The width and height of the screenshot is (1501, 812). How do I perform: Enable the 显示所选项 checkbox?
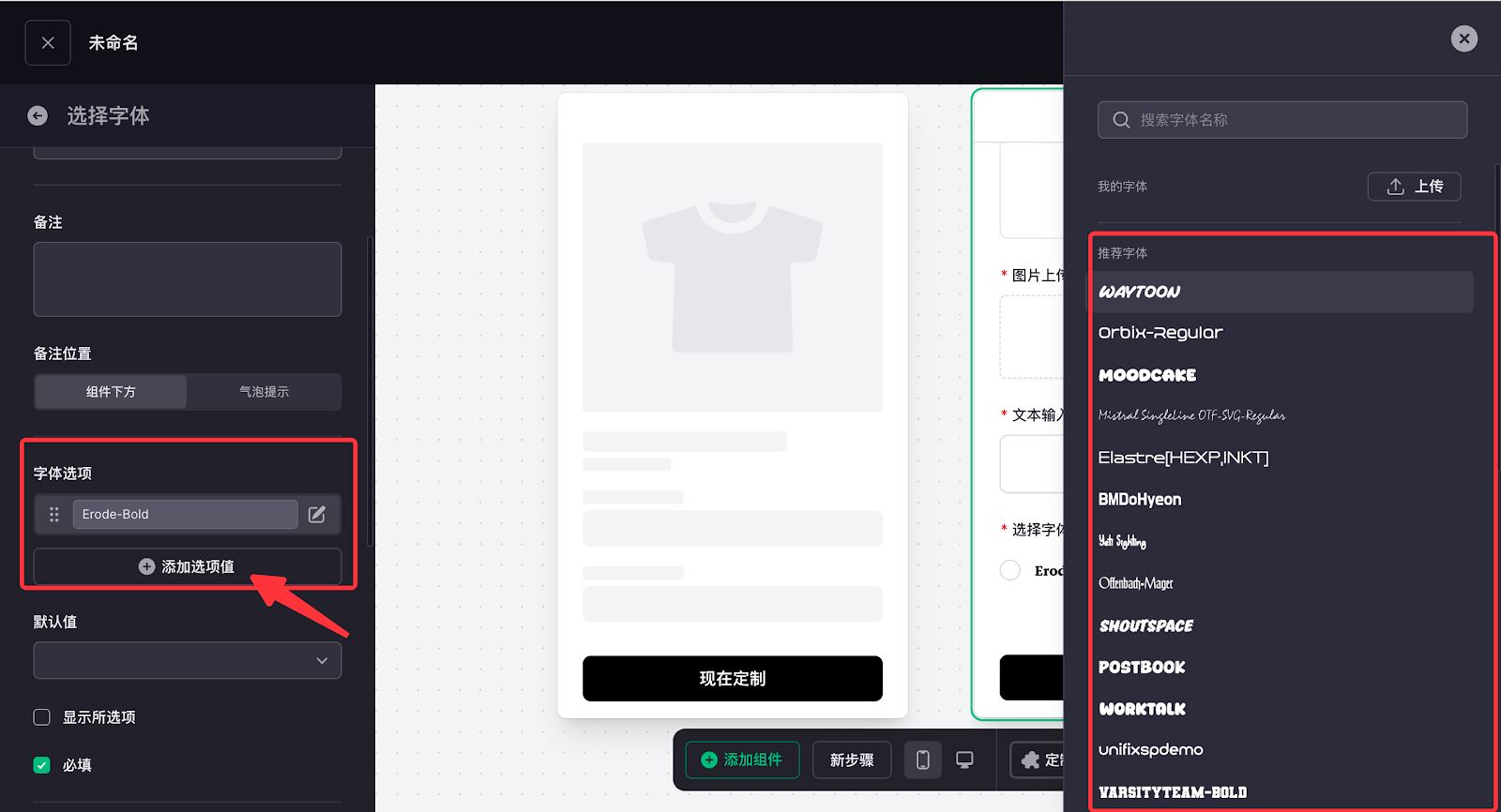42,717
